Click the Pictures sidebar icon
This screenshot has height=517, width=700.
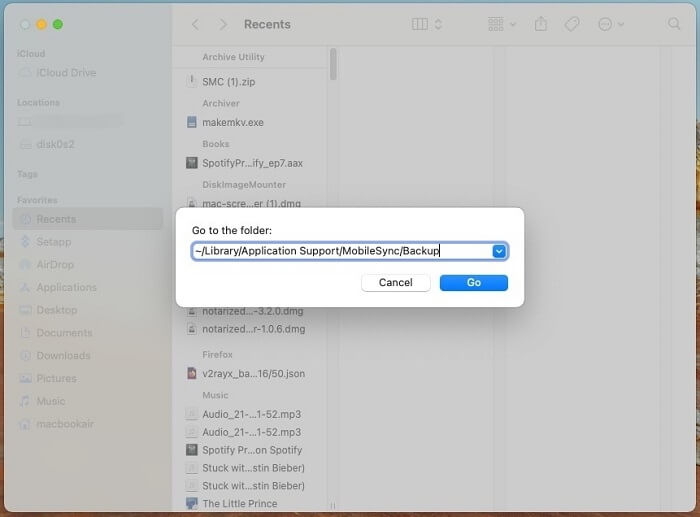25,379
